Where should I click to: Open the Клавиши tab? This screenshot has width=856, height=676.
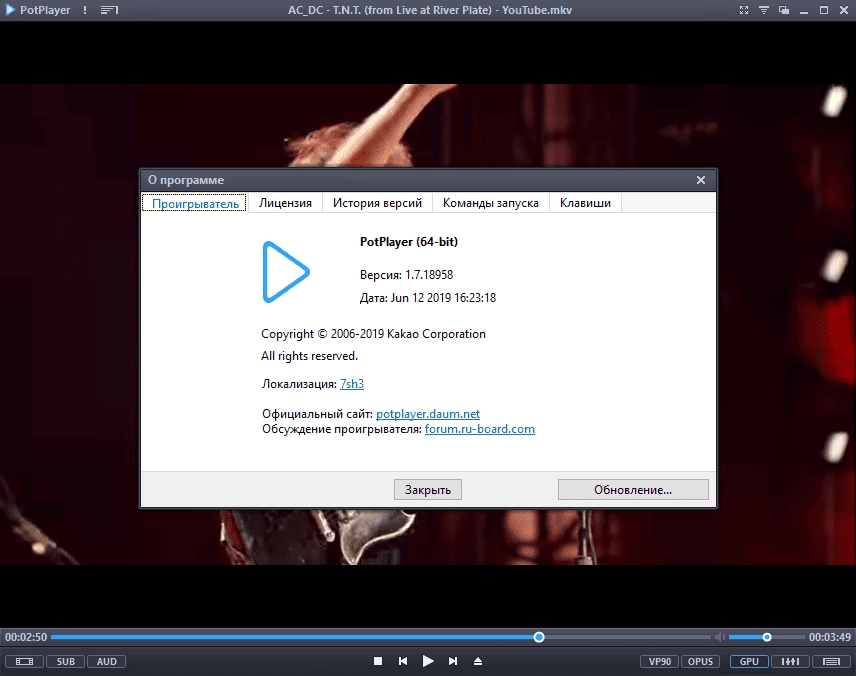(585, 203)
